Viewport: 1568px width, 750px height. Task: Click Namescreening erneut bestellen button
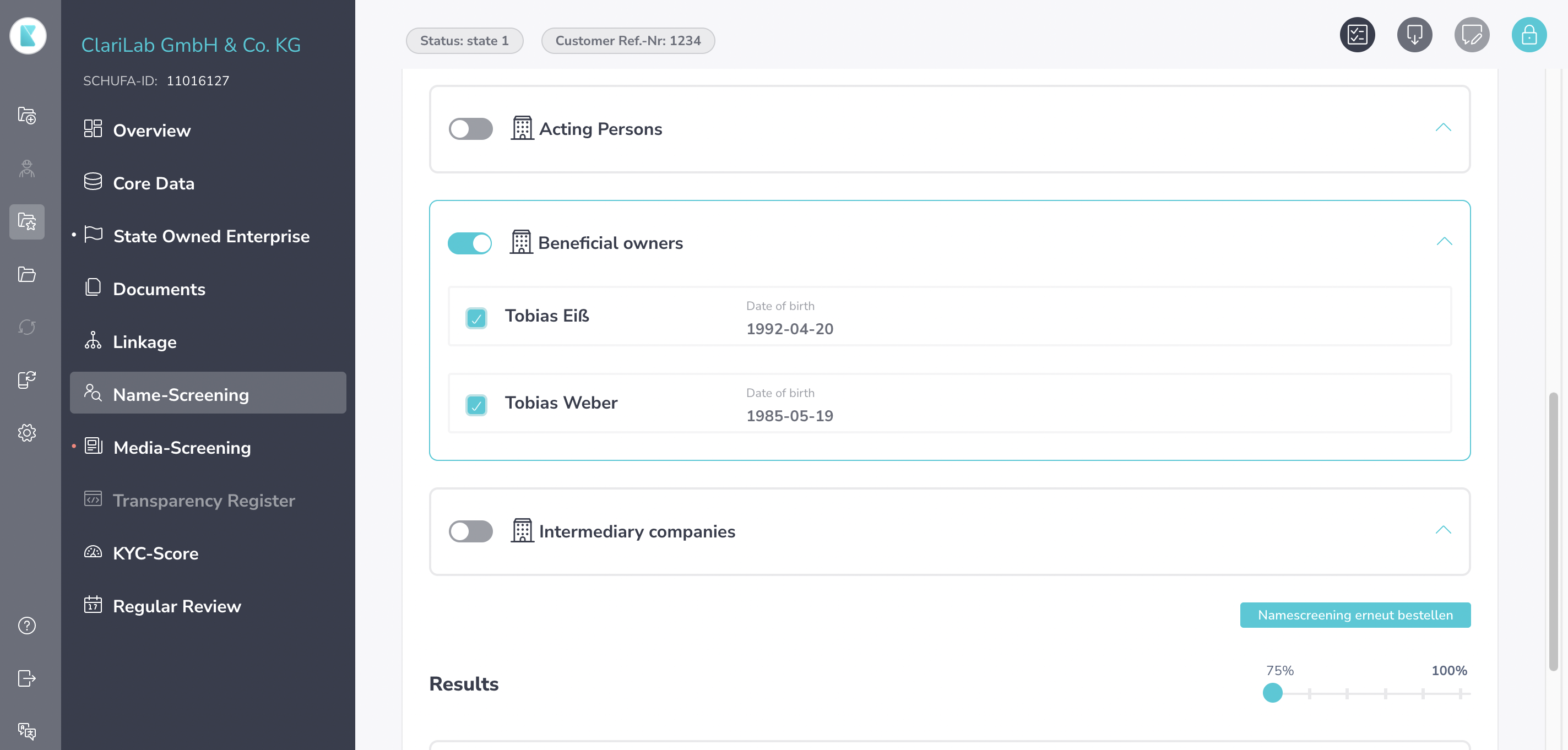click(1355, 615)
